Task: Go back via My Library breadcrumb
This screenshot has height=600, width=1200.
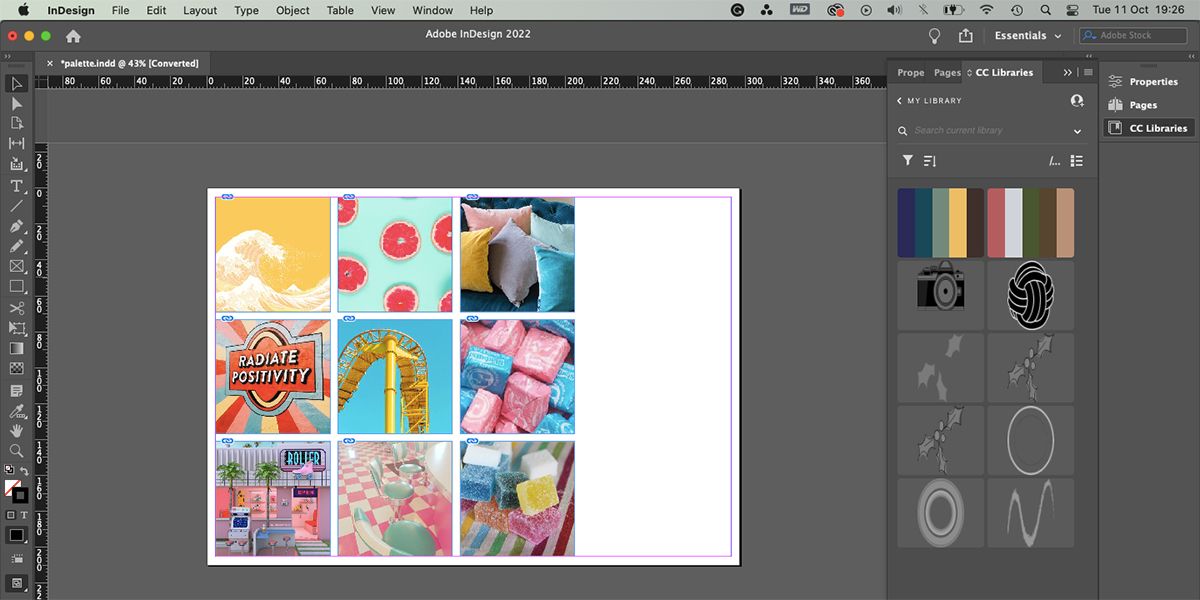Action: pyautogui.click(x=925, y=100)
